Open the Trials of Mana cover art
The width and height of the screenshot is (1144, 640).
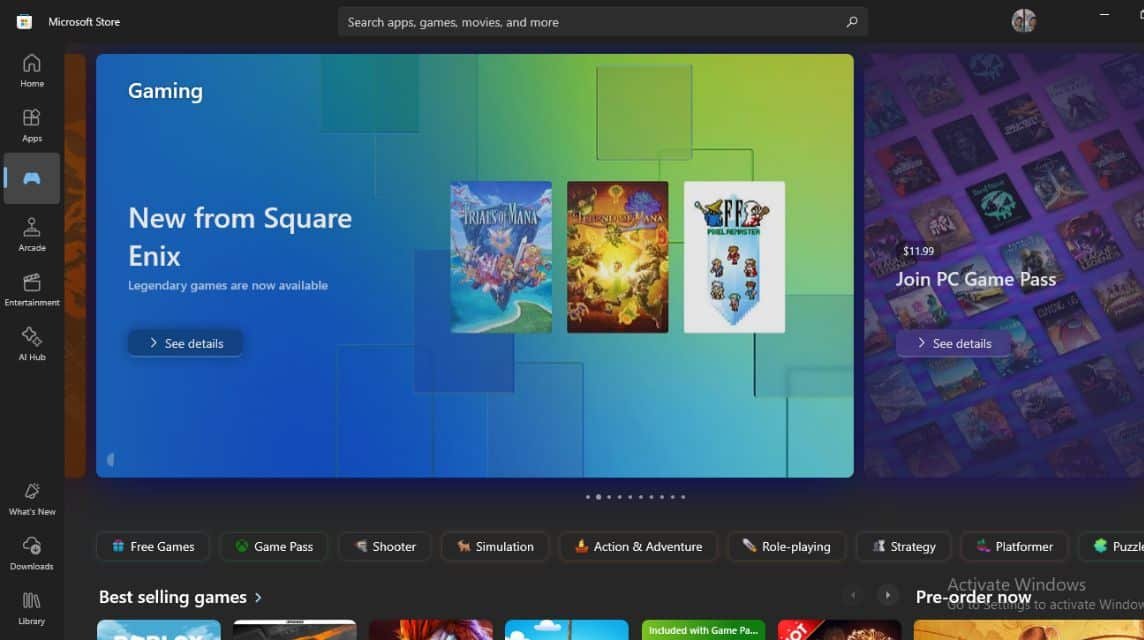pyautogui.click(x=501, y=257)
